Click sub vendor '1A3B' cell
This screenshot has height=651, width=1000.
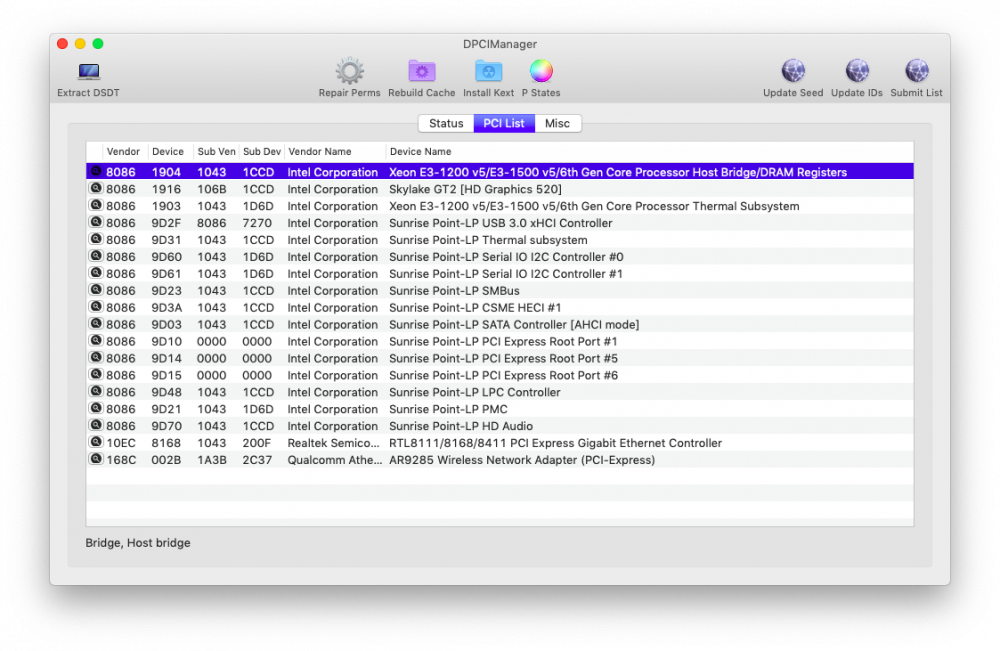tap(212, 460)
